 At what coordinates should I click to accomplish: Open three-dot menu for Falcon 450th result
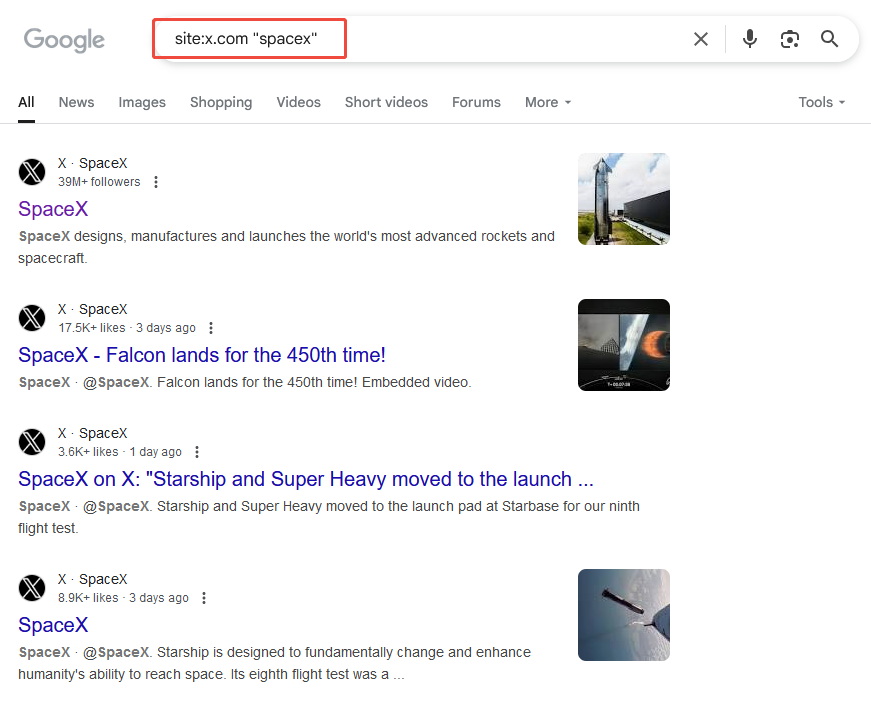pyautogui.click(x=211, y=328)
